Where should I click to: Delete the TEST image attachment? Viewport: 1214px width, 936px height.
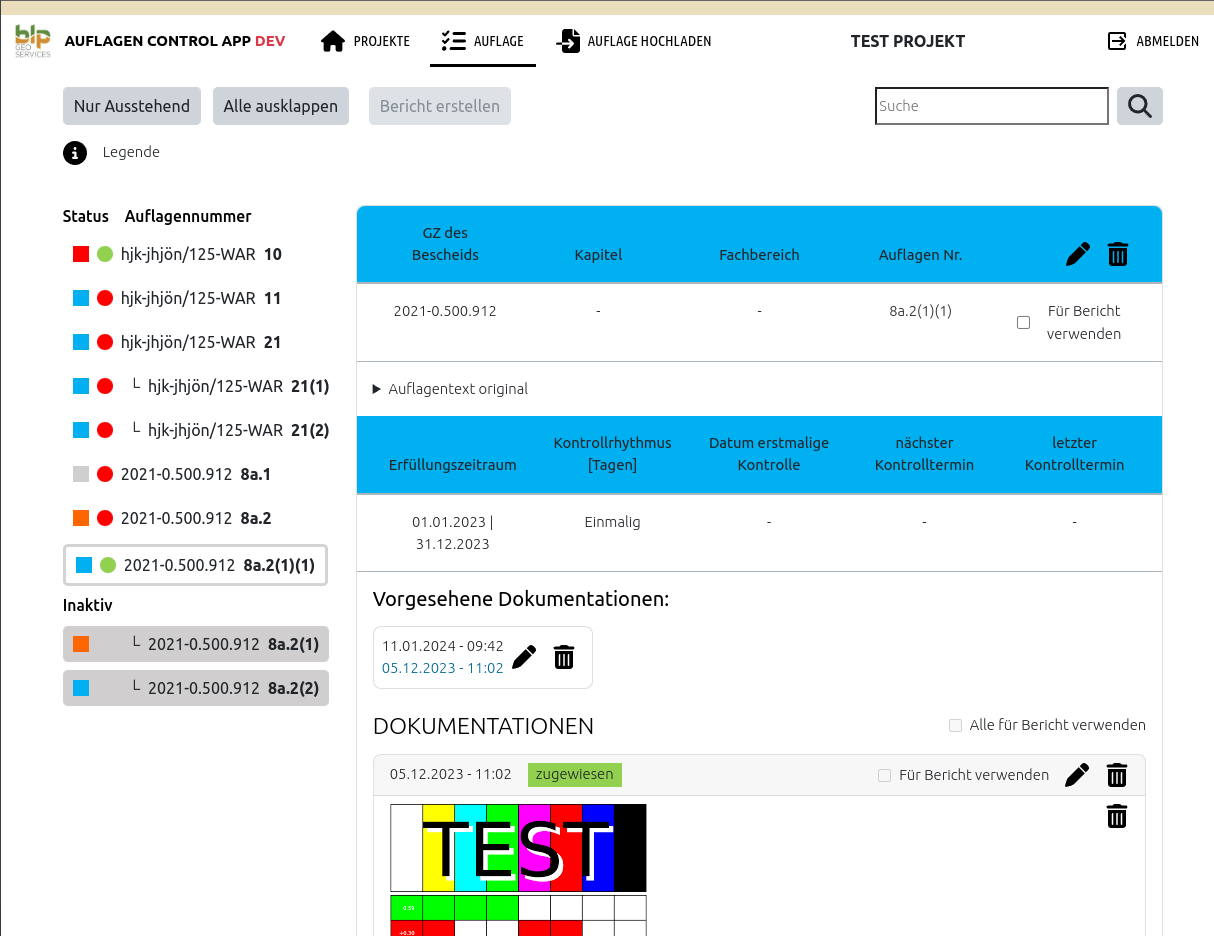click(x=1117, y=817)
